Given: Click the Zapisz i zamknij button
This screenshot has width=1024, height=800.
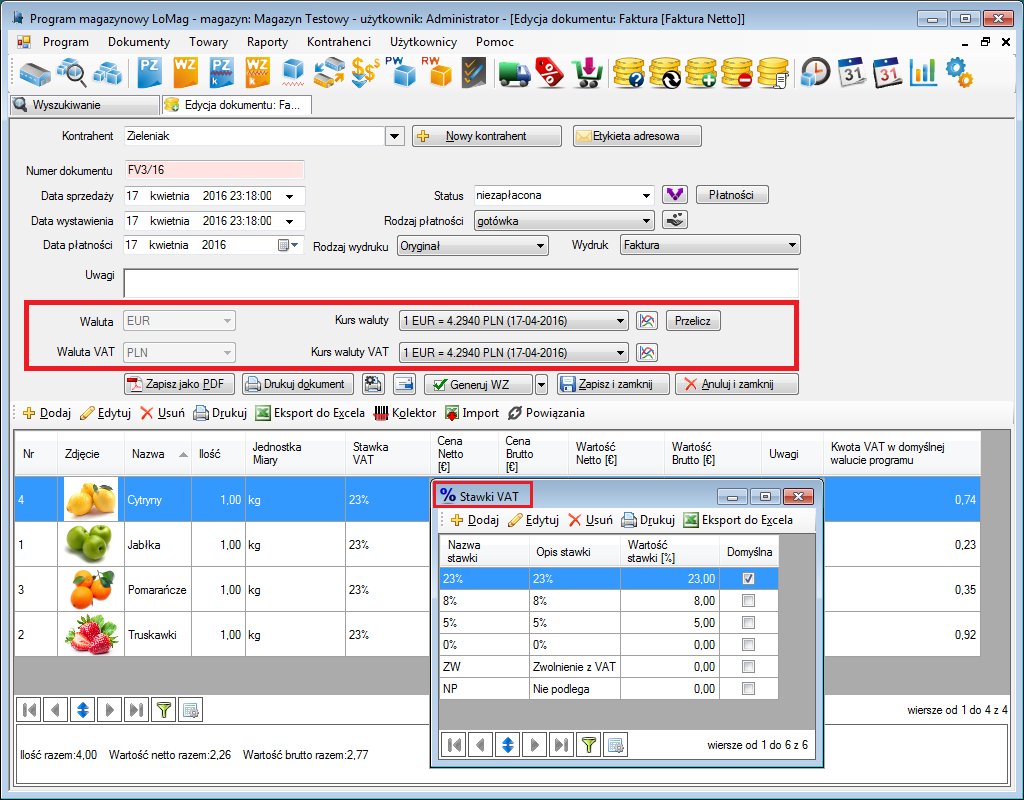Looking at the screenshot, I should [x=613, y=384].
